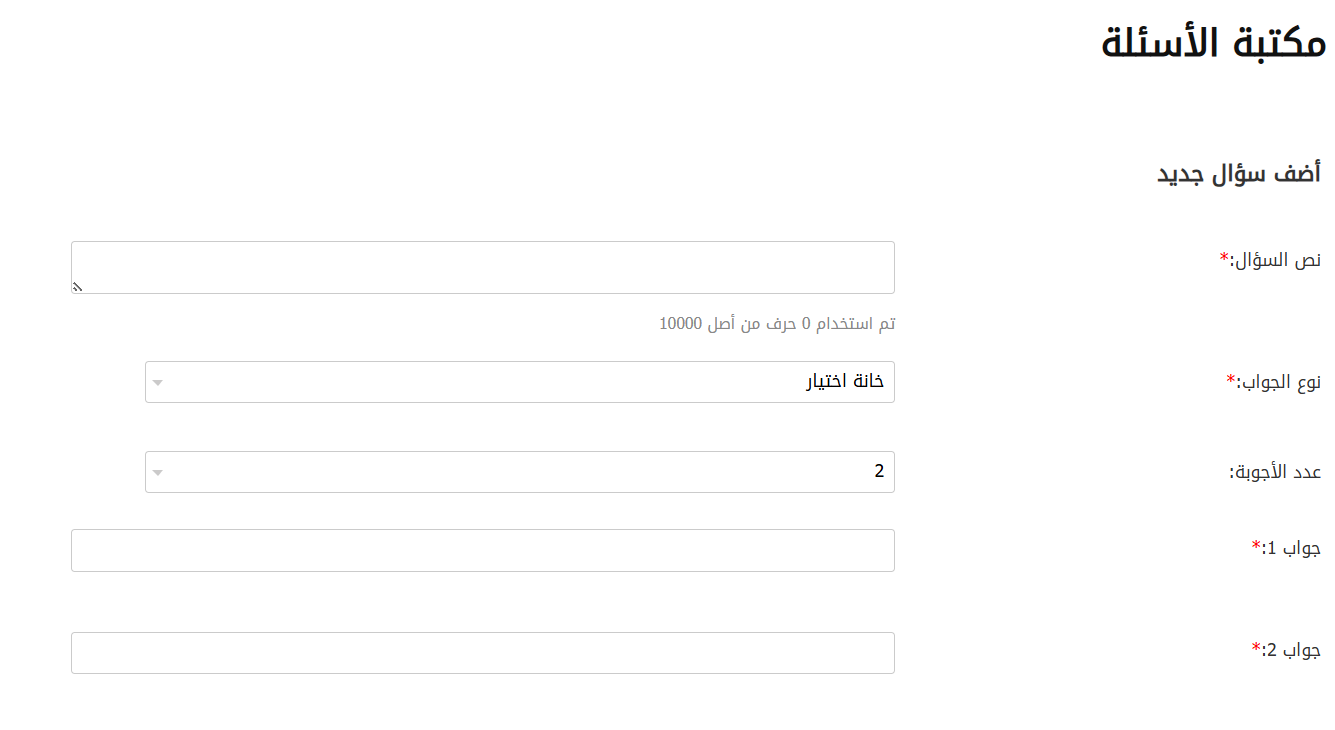The height and width of the screenshot is (730, 1335).
Task: Click the red asterisk beside نص السؤال
Action: point(1224,258)
